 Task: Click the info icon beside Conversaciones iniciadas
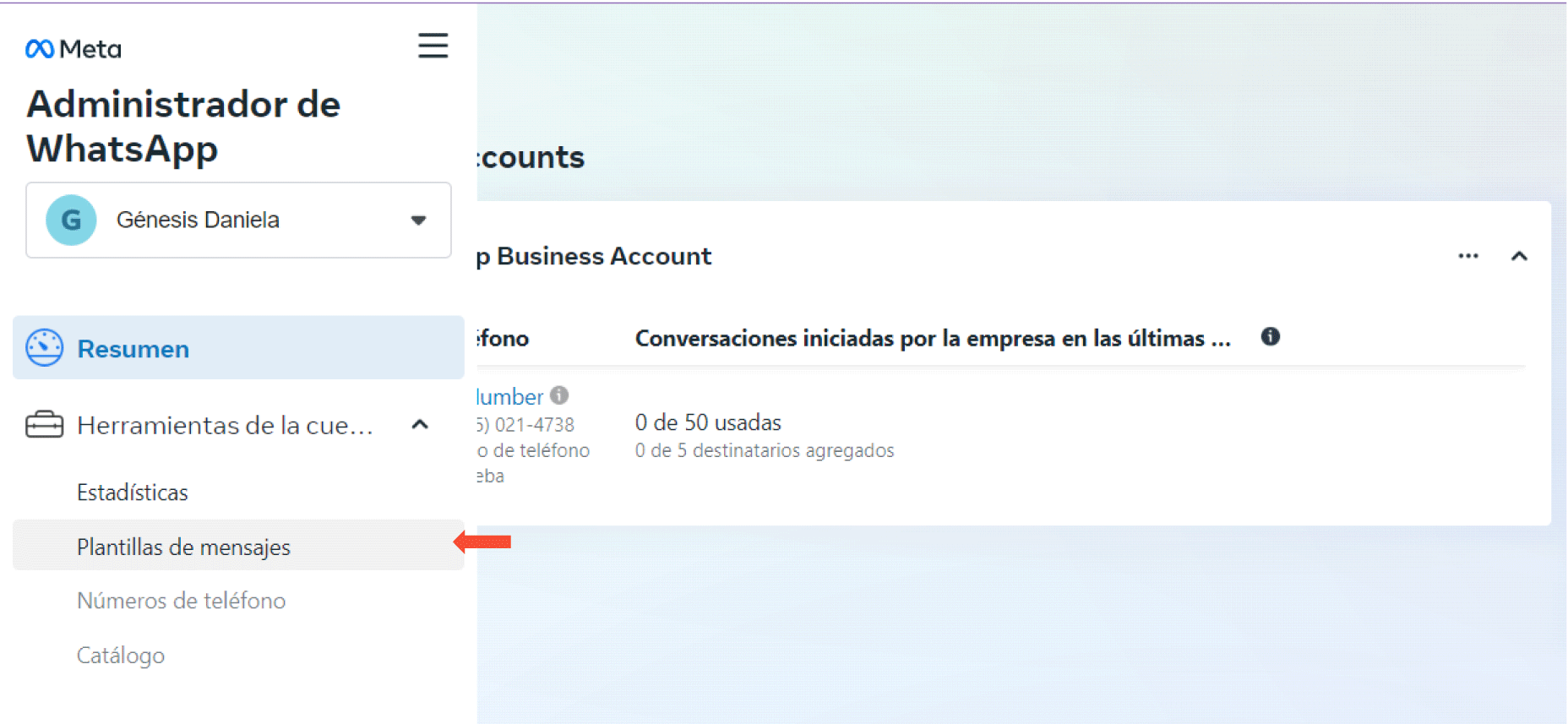[1270, 337]
